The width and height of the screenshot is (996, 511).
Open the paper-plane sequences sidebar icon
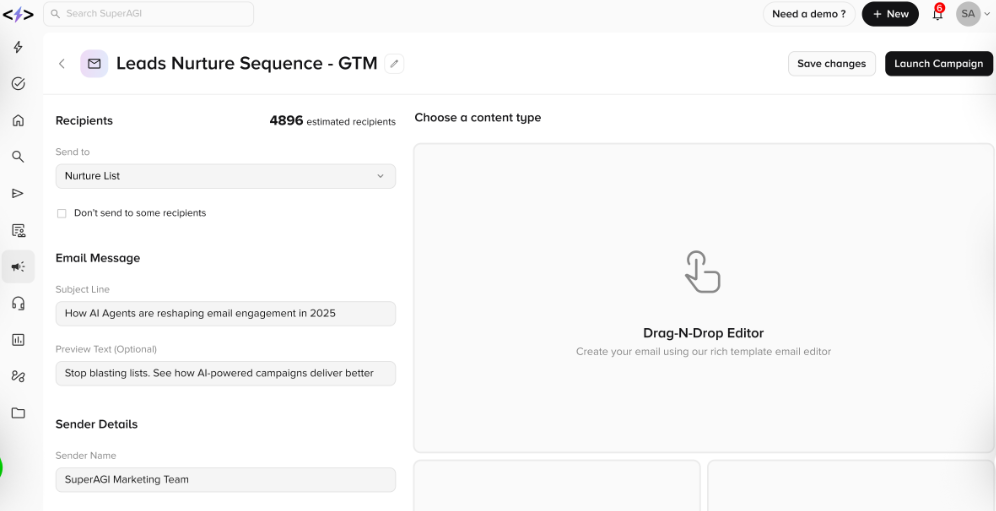tap(18, 193)
